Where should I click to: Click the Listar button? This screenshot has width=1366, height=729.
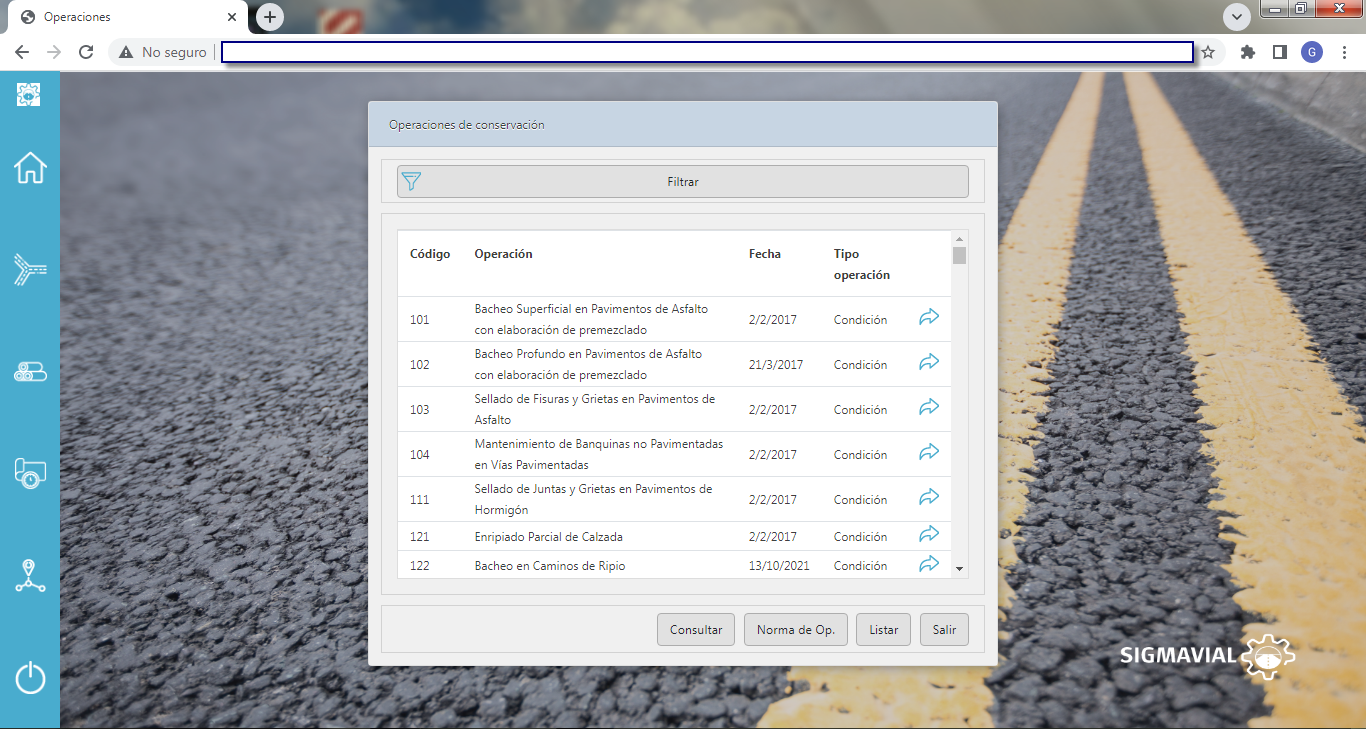pyautogui.click(x=883, y=630)
